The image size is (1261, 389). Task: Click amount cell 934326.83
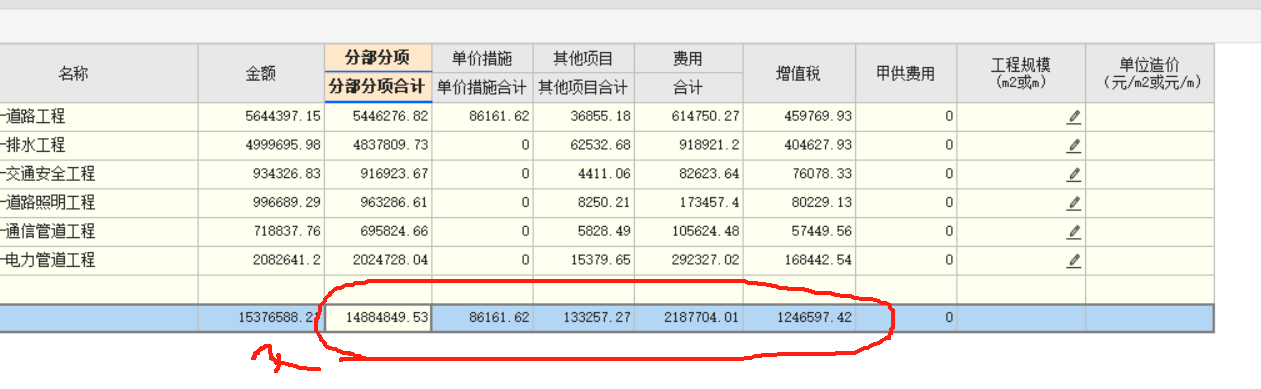[261, 175]
